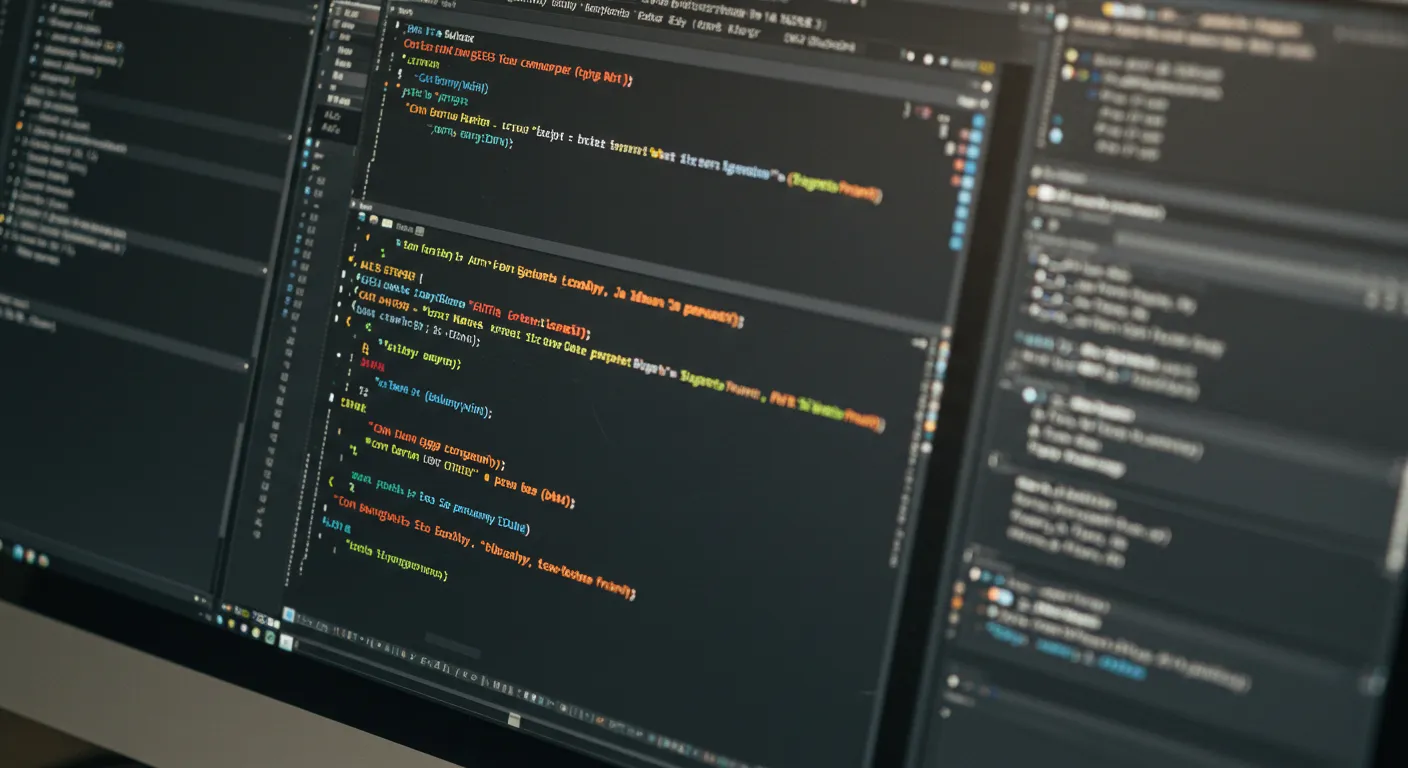Click the topmost blue marker in editor's right gutter
1408x768 pixels.
pyautogui.click(x=978, y=122)
